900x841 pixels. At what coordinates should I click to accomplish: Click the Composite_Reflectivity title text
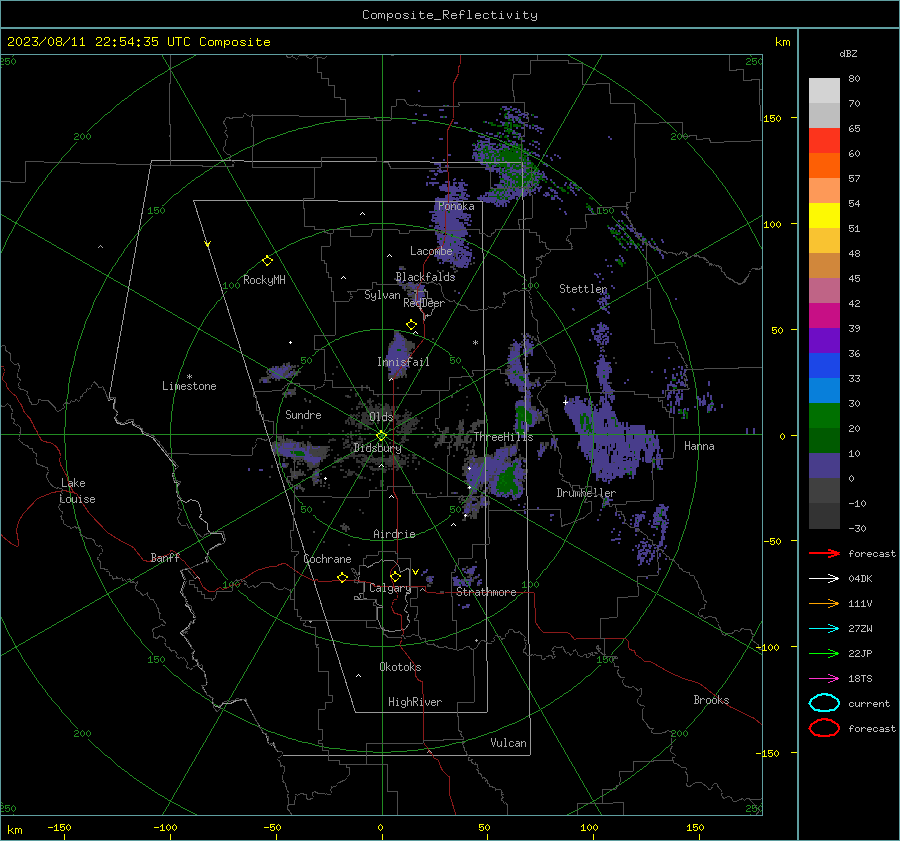point(449,15)
